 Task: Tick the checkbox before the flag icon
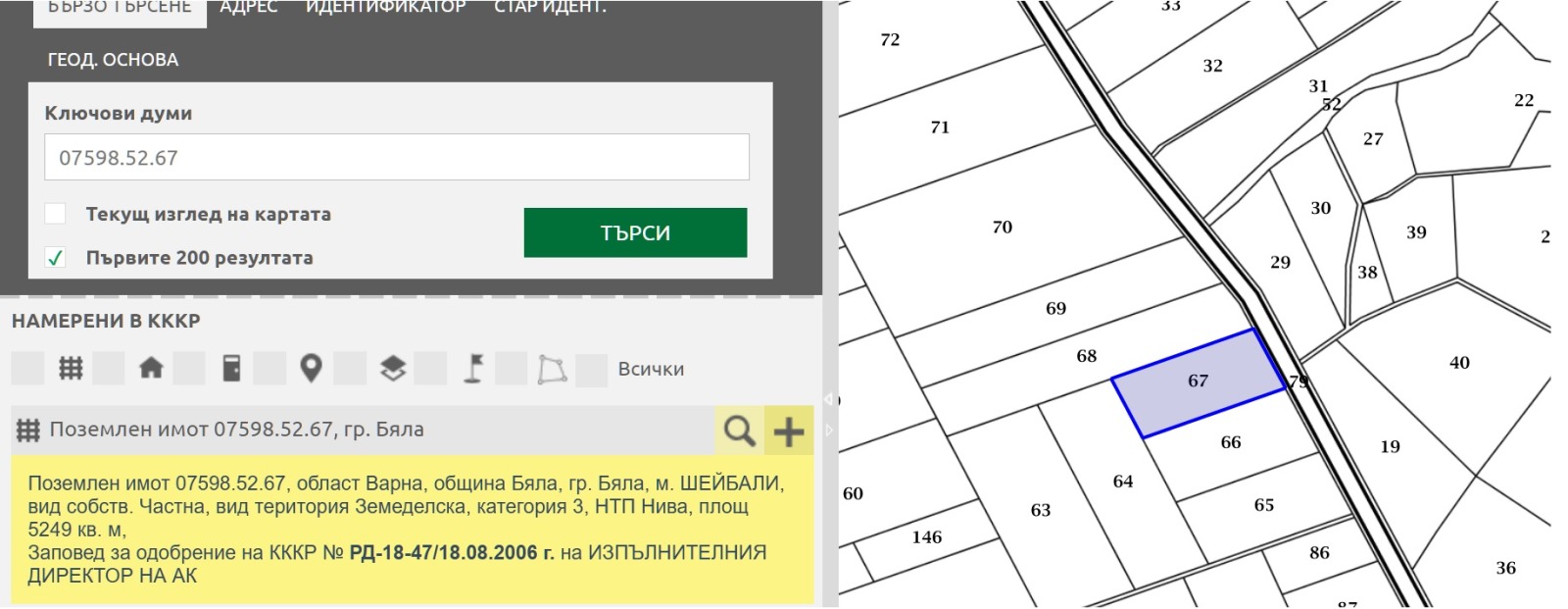click(x=430, y=369)
